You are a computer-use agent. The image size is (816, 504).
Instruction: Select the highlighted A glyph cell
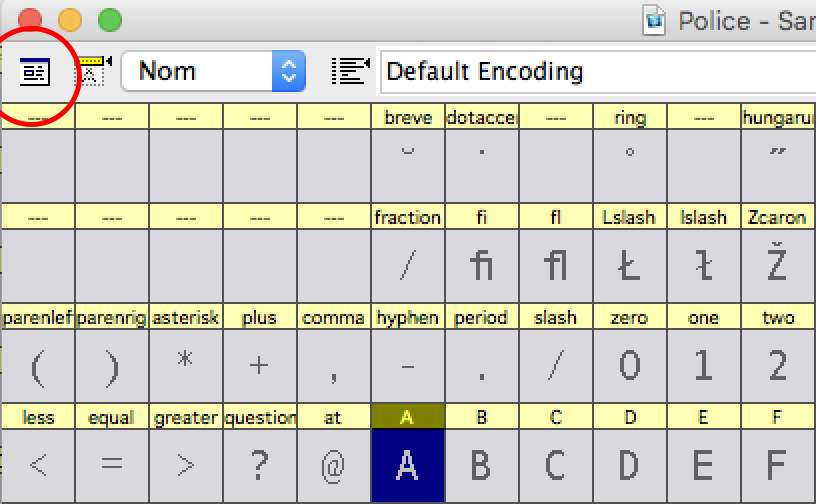407,466
